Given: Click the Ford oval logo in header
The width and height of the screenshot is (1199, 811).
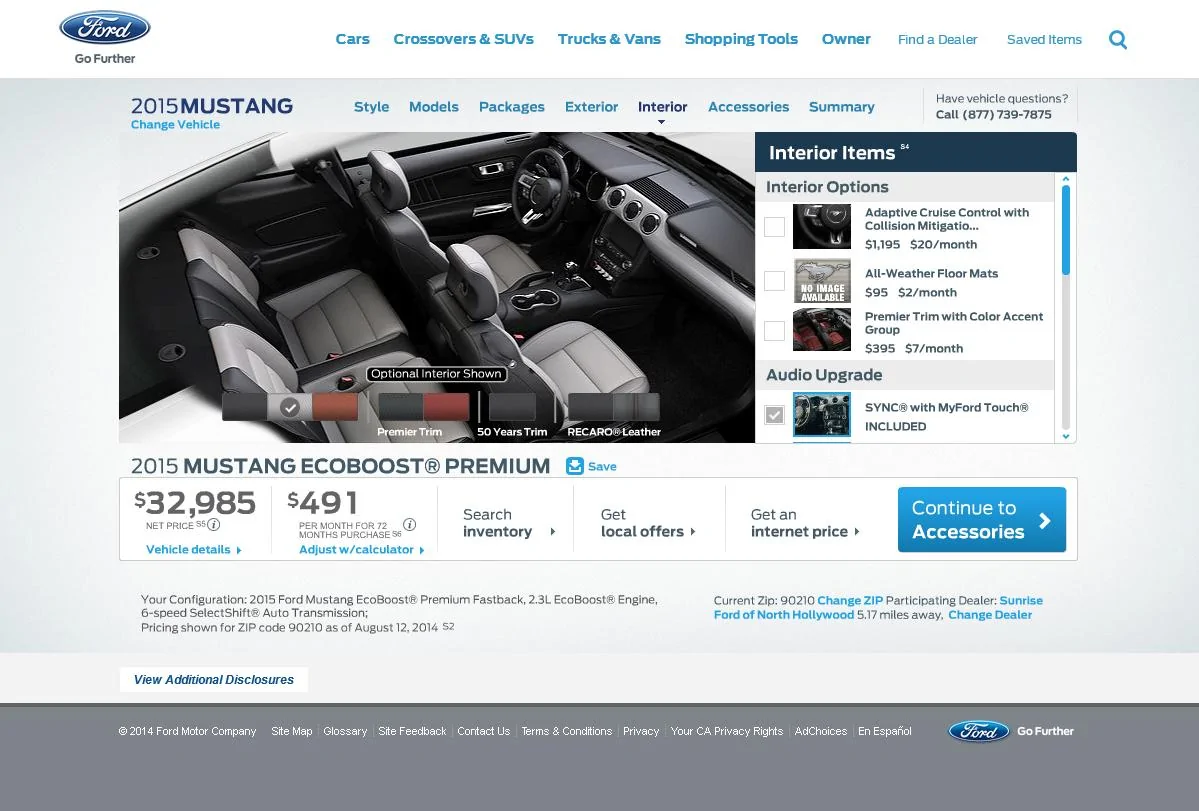Looking at the screenshot, I should pos(105,28).
